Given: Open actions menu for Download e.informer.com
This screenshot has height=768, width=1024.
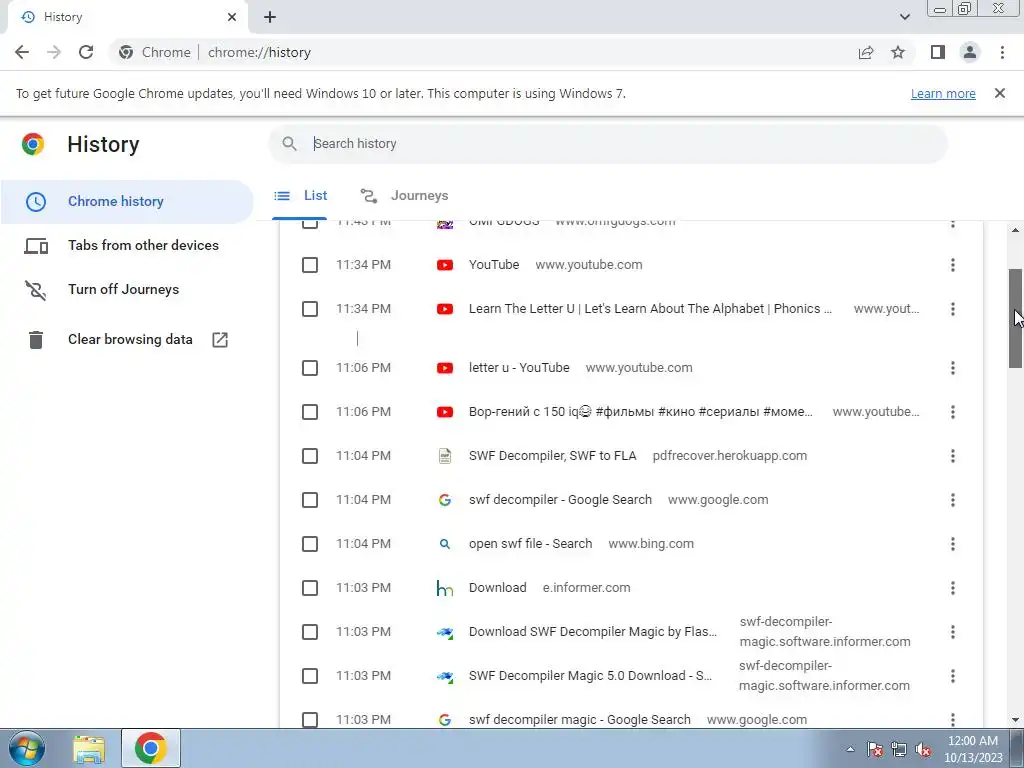Looking at the screenshot, I should tap(953, 588).
